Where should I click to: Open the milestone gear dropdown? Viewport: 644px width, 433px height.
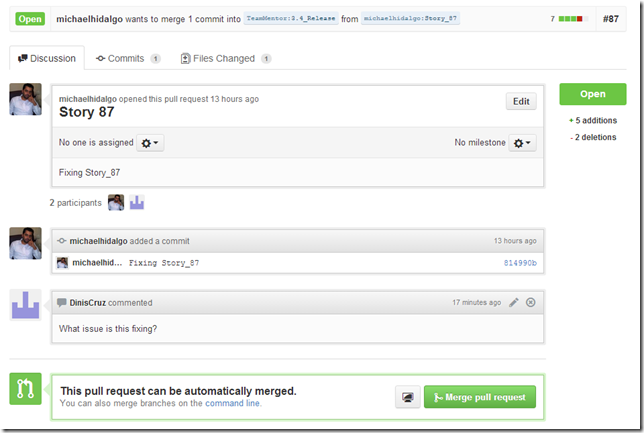(522, 143)
